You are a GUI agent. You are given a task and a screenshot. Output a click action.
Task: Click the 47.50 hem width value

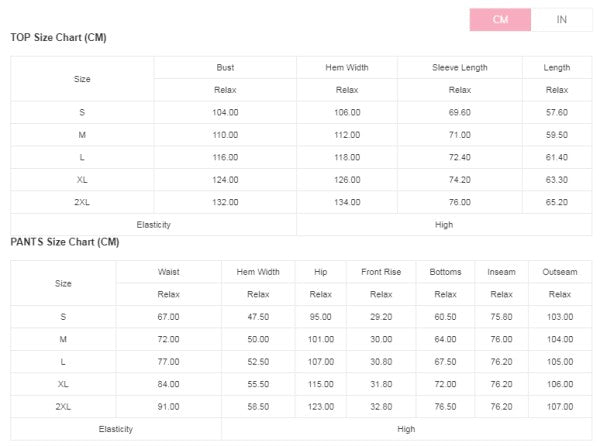[258, 317]
